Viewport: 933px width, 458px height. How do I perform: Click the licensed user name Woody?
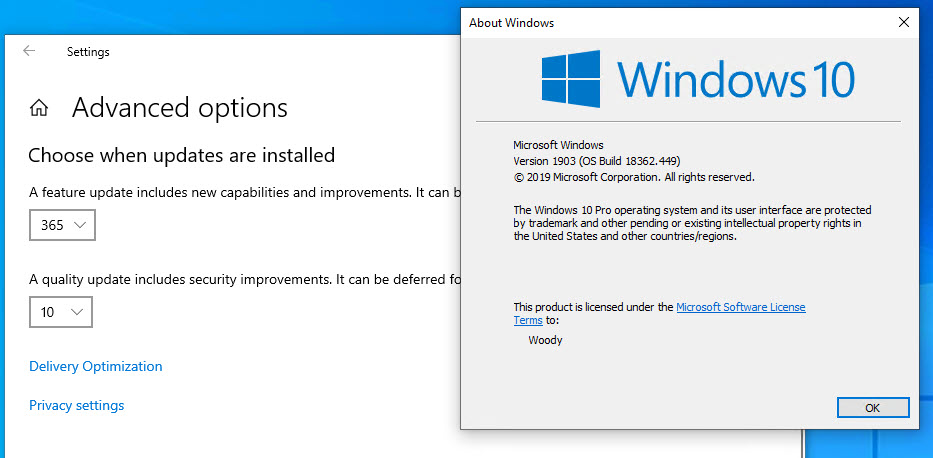[545, 340]
